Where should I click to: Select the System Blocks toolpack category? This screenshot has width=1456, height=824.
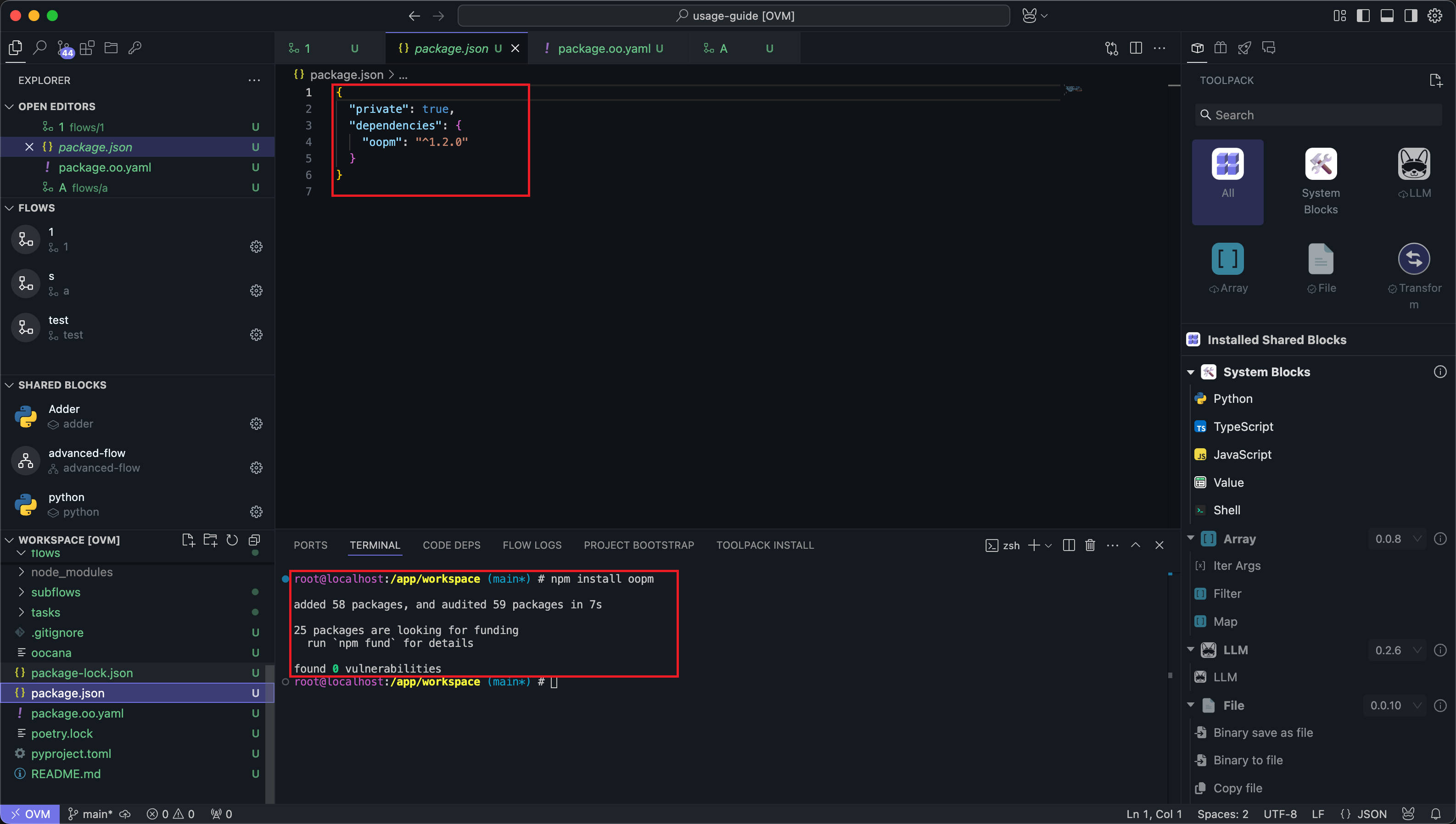1321,181
